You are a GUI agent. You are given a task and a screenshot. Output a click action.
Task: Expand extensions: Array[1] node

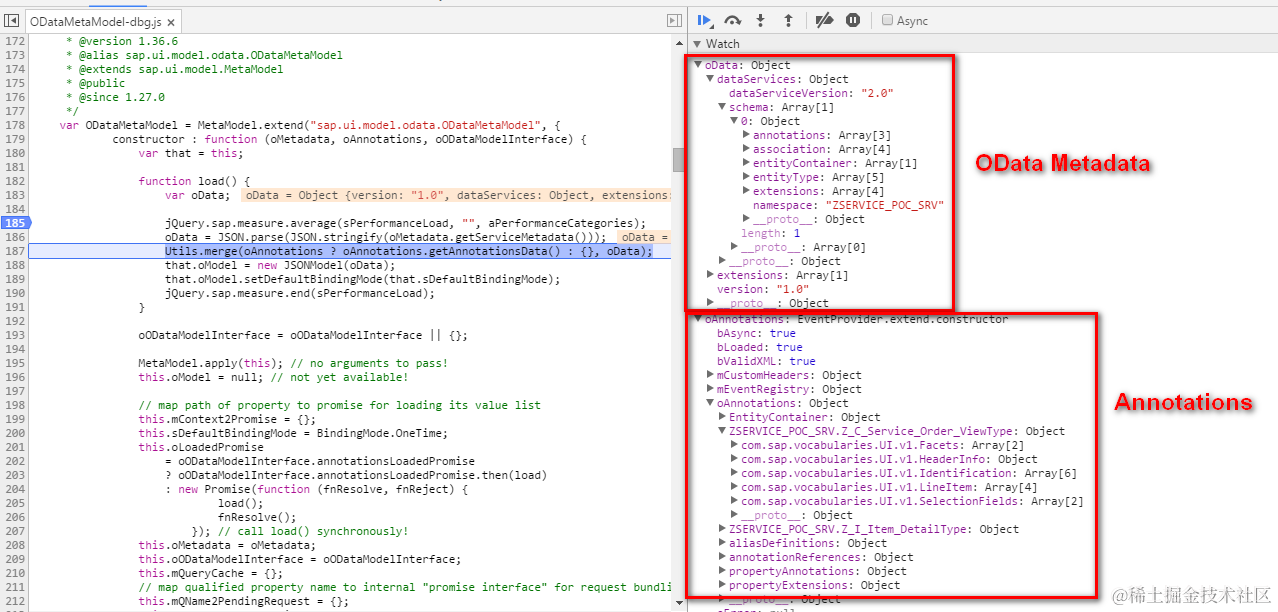tap(710, 275)
